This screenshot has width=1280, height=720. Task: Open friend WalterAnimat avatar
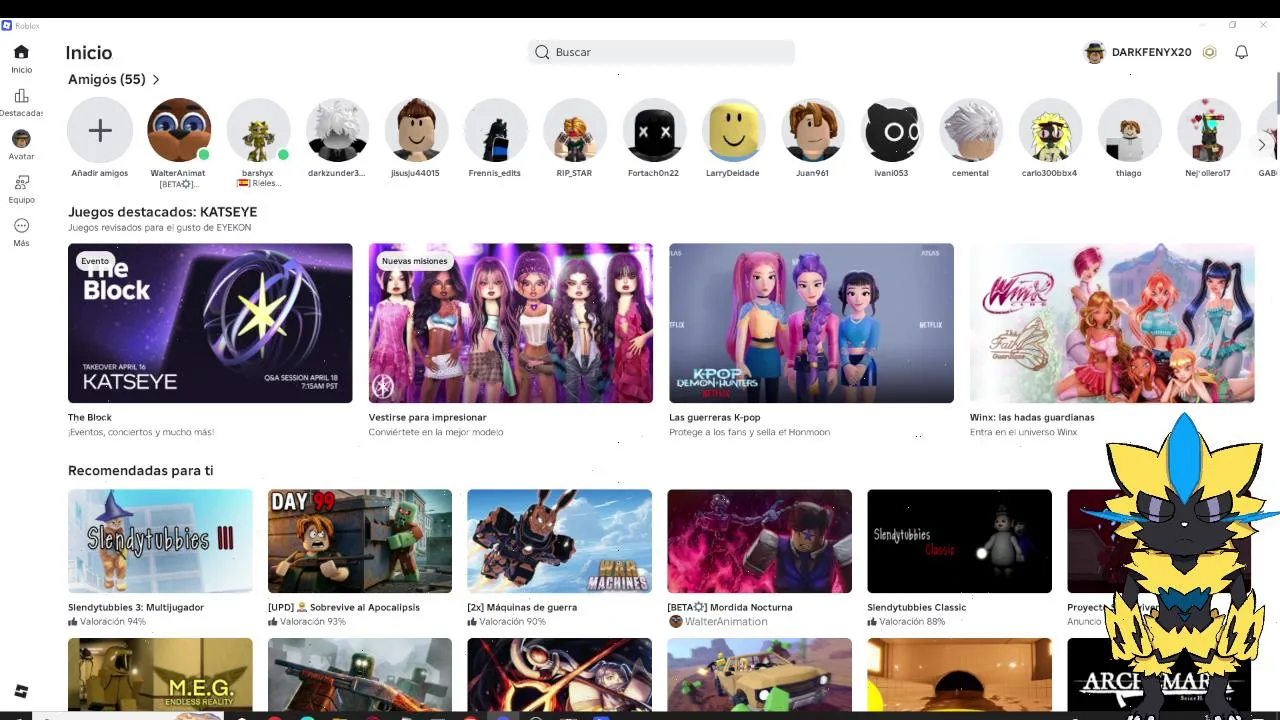179,130
